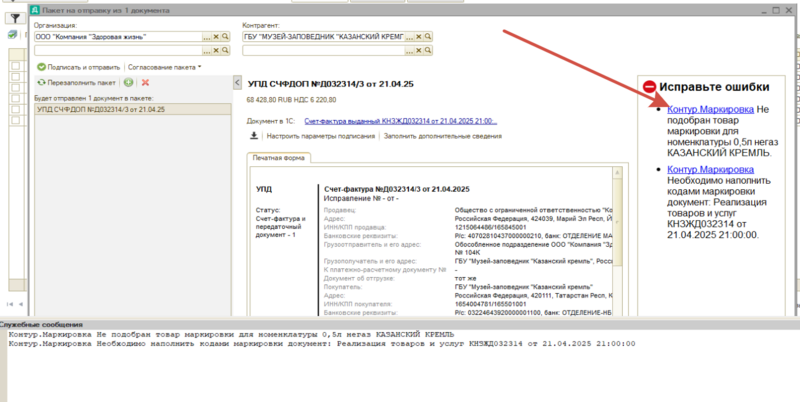Viewport: 800px width, 402px height.
Task: Click the 1C icon in the window title bar
Action: [x=35, y=10]
